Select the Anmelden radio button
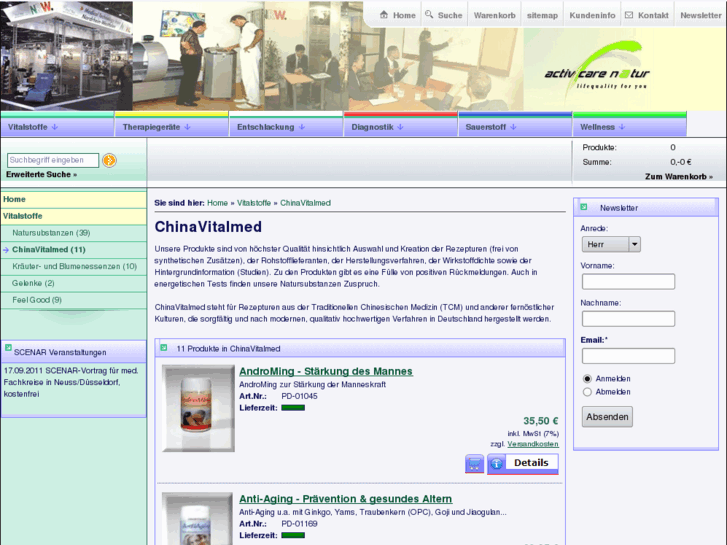The width and height of the screenshot is (727, 545). point(587,378)
